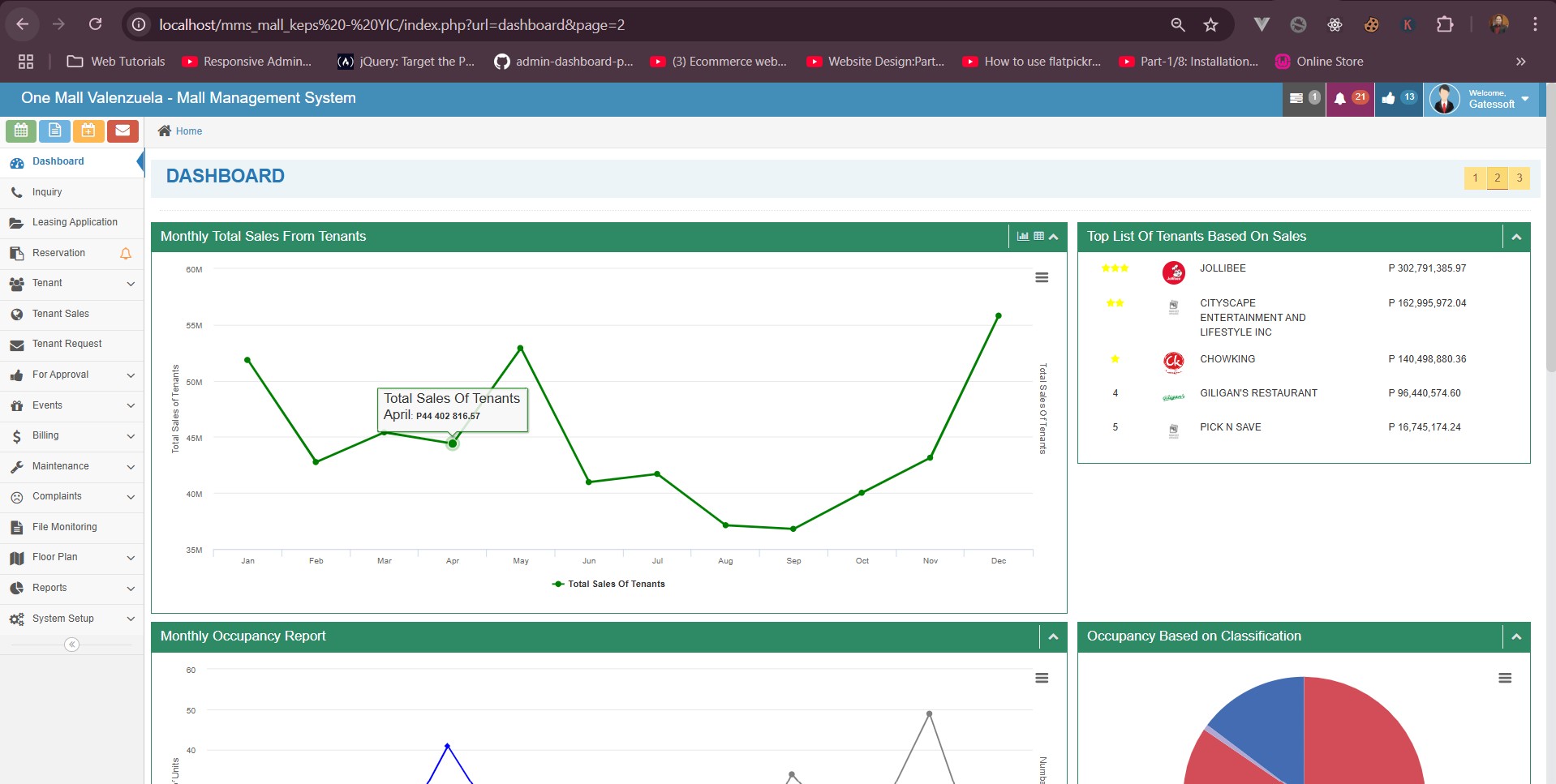Image resolution: width=1556 pixels, height=784 pixels.
Task: Click the orange calendar-plus shortcut button
Action: 88,131
